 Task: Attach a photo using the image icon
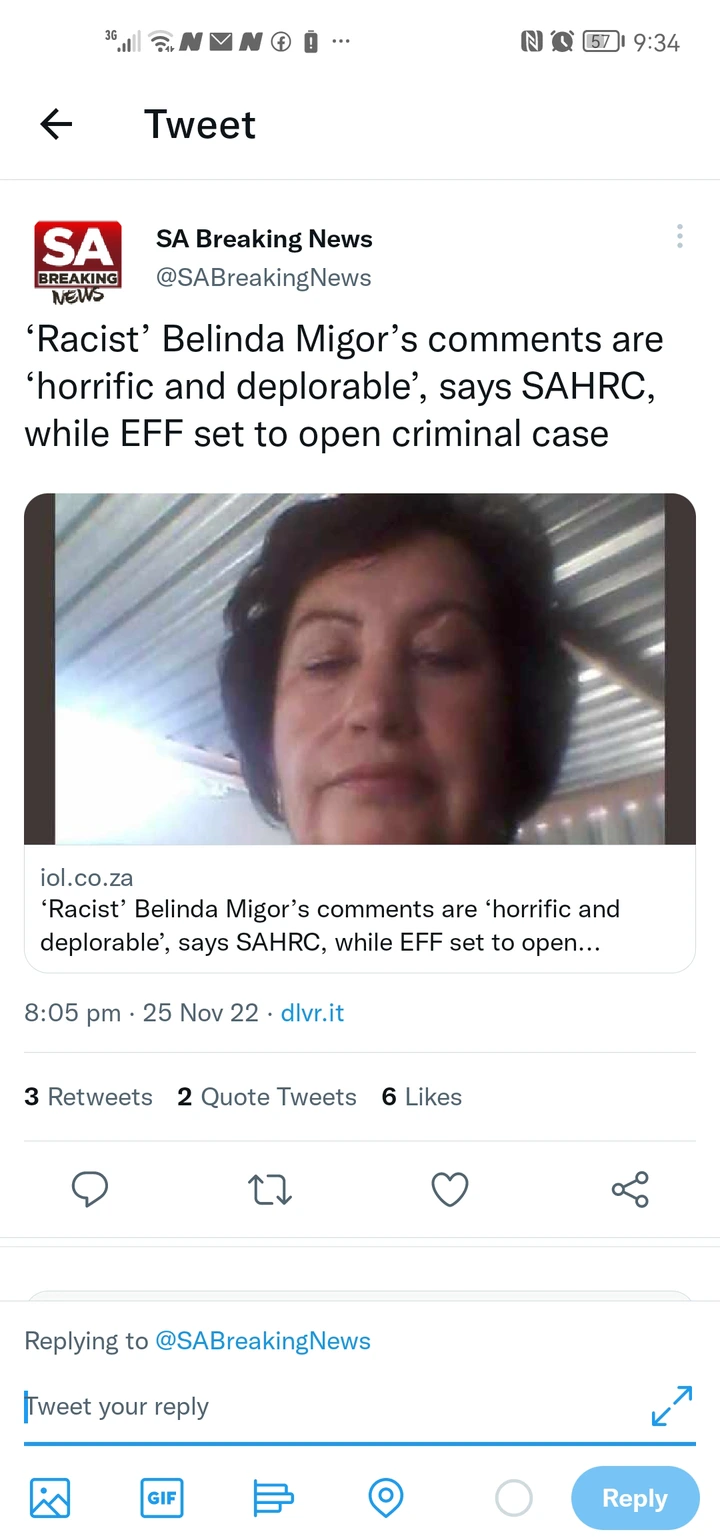pos(50,1498)
